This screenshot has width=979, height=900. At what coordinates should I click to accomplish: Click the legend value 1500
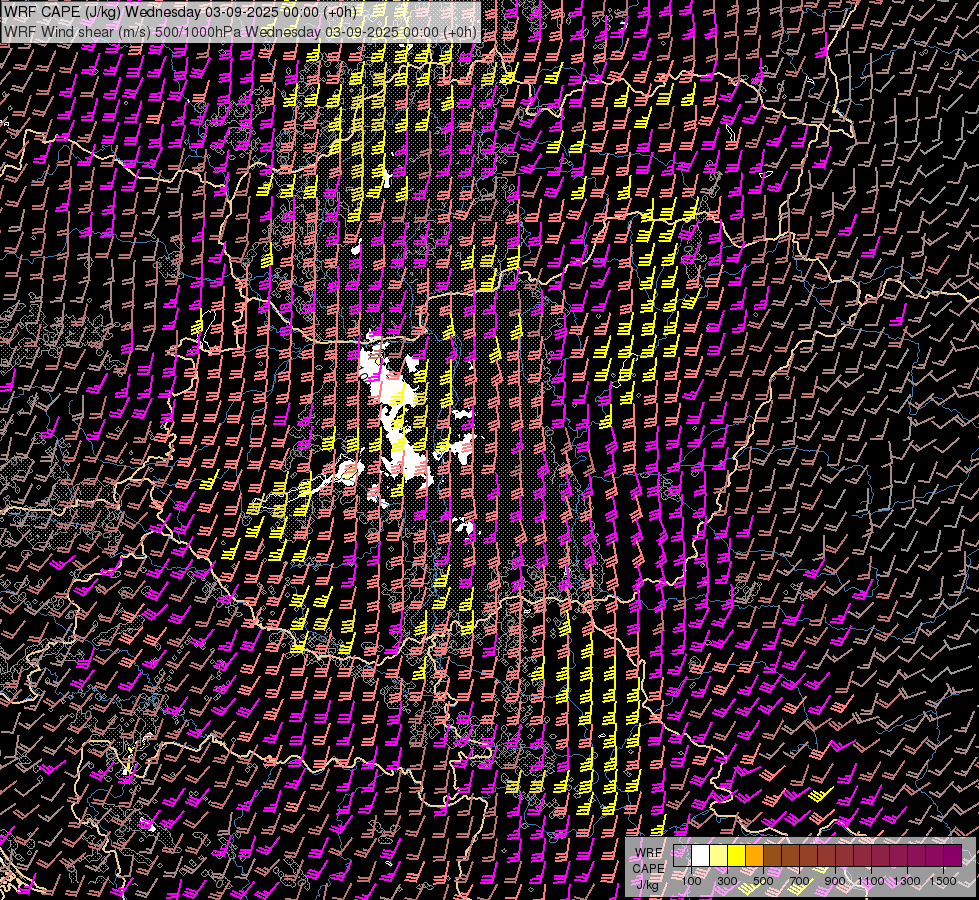click(x=943, y=881)
